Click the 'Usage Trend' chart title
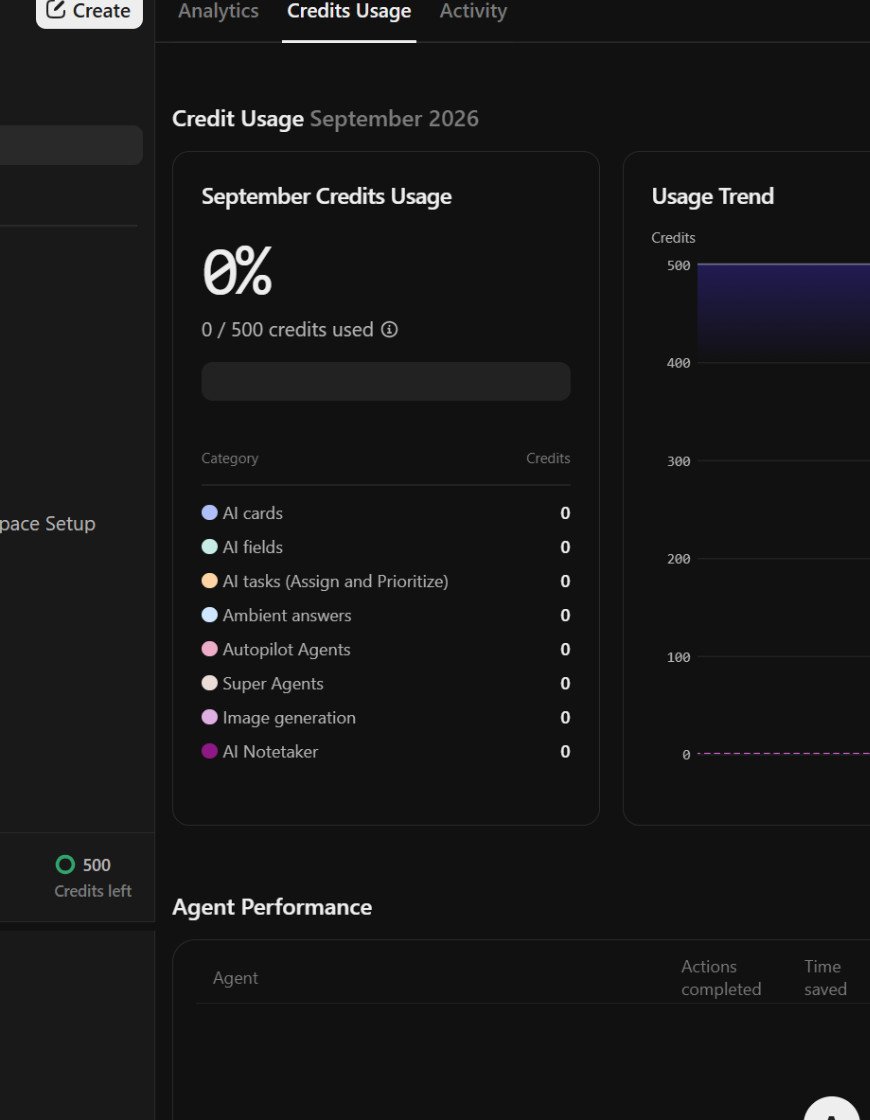The image size is (870, 1120). tap(712, 196)
